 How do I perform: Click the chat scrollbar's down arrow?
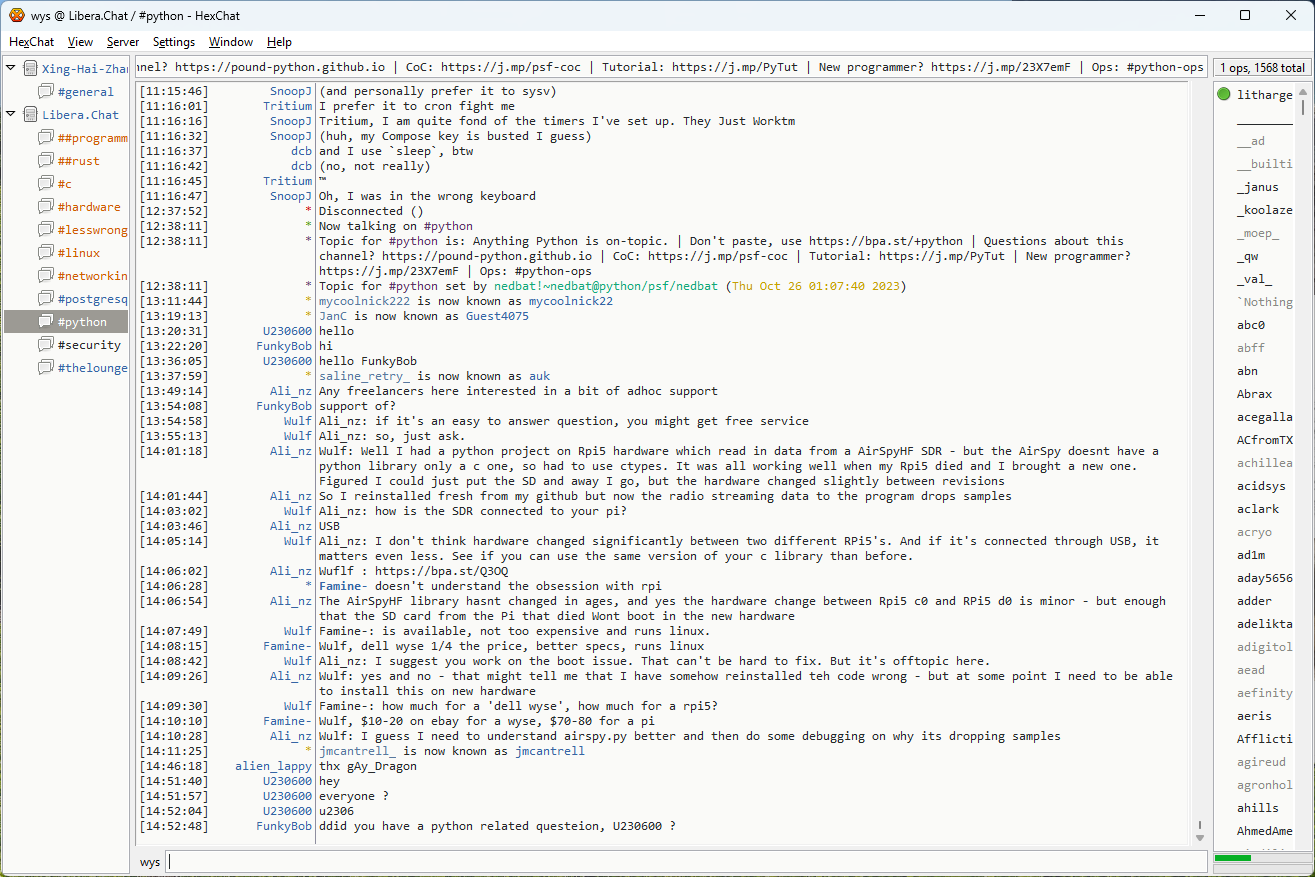[1200, 837]
